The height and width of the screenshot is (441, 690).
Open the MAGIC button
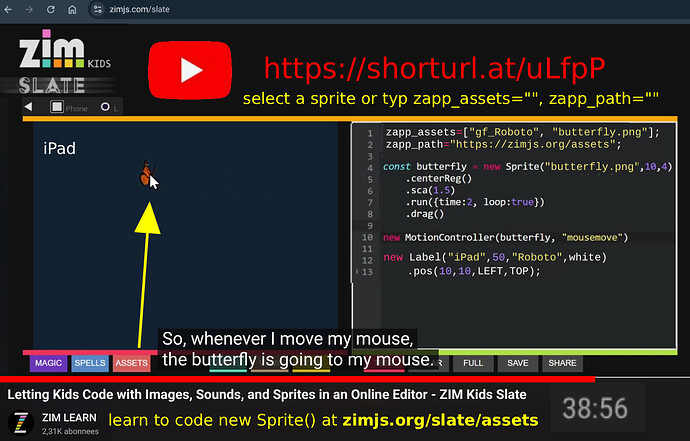(48, 363)
